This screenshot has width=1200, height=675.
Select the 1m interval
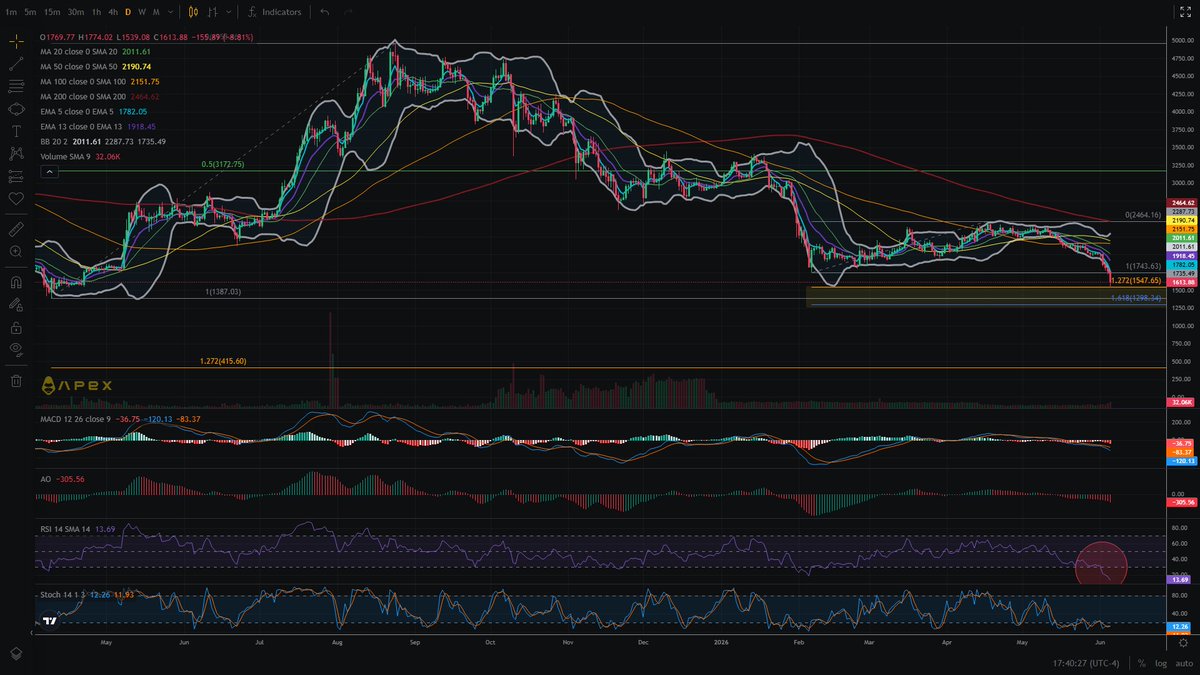[x=9, y=12]
